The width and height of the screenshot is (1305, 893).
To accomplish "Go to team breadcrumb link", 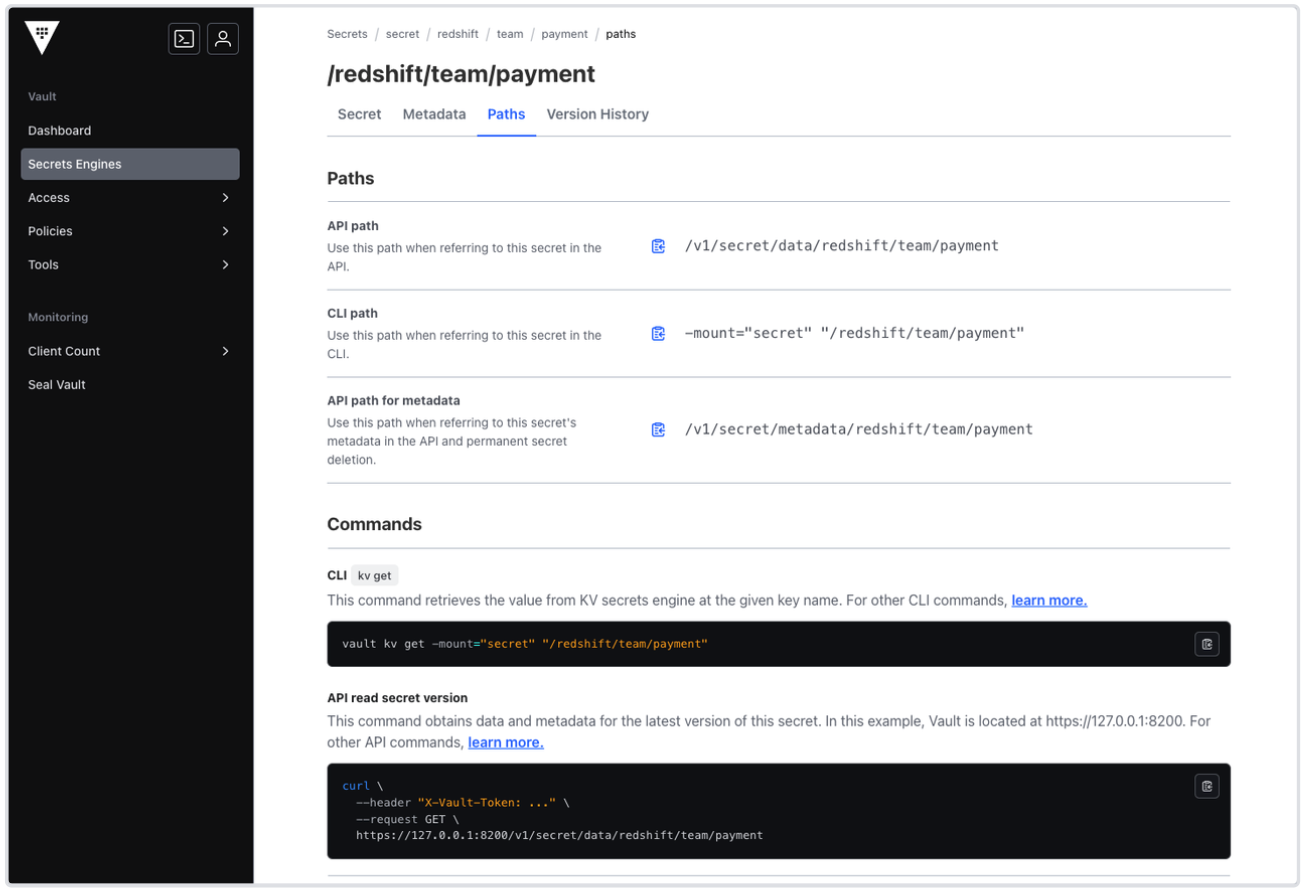I will [510, 34].
